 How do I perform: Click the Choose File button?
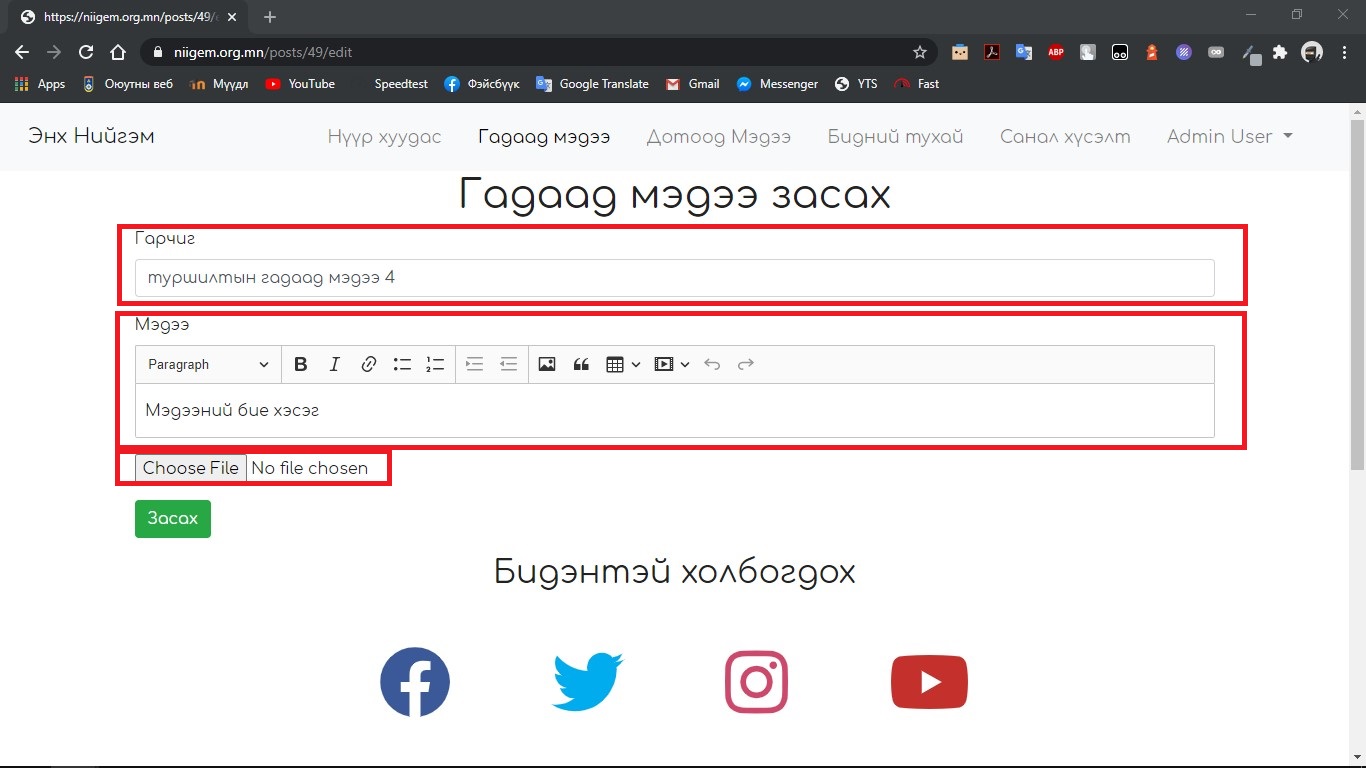pyautogui.click(x=191, y=468)
